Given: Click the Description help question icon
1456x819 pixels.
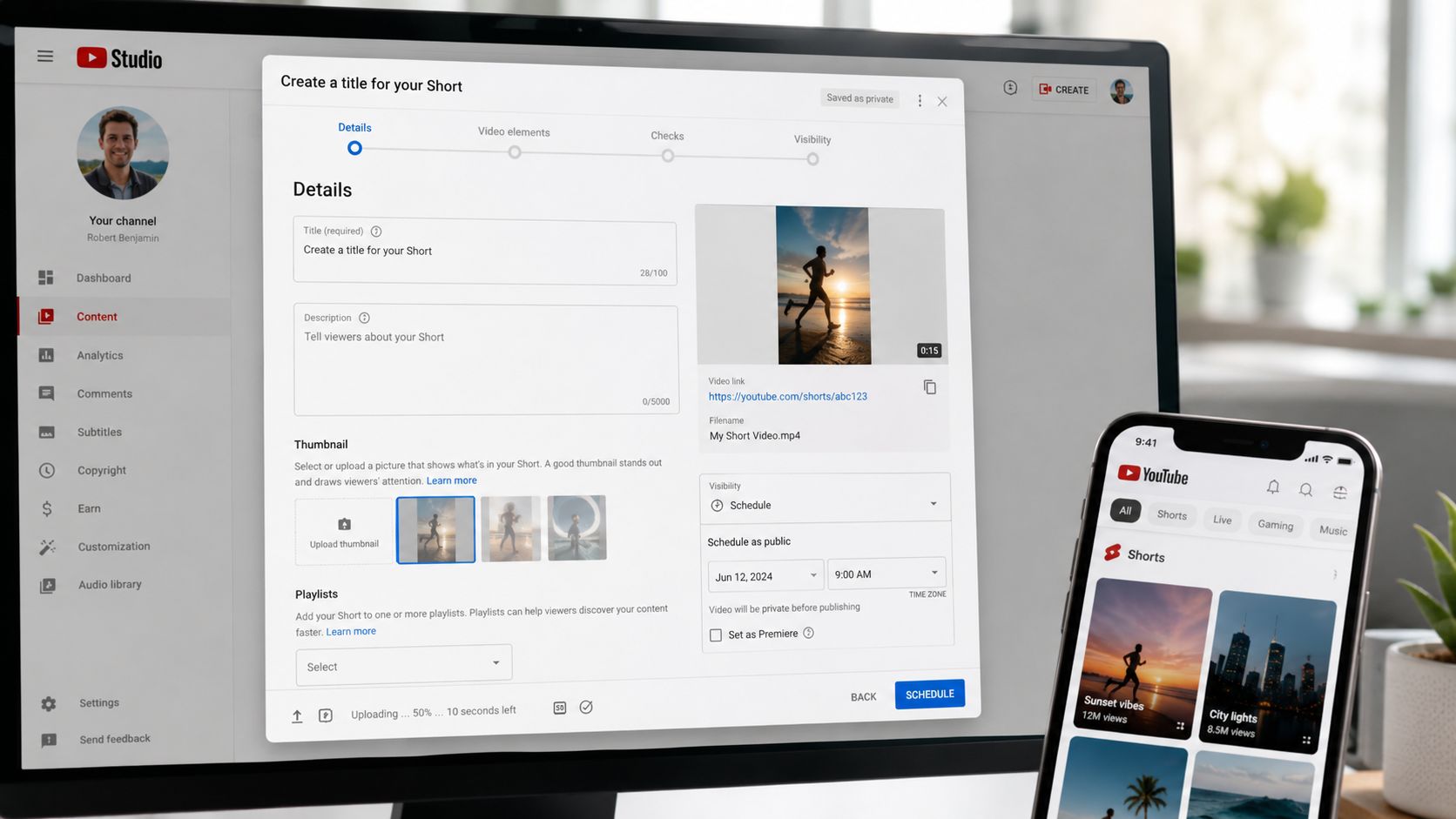Looking at the screenshot, I should [x=364, y=318].
